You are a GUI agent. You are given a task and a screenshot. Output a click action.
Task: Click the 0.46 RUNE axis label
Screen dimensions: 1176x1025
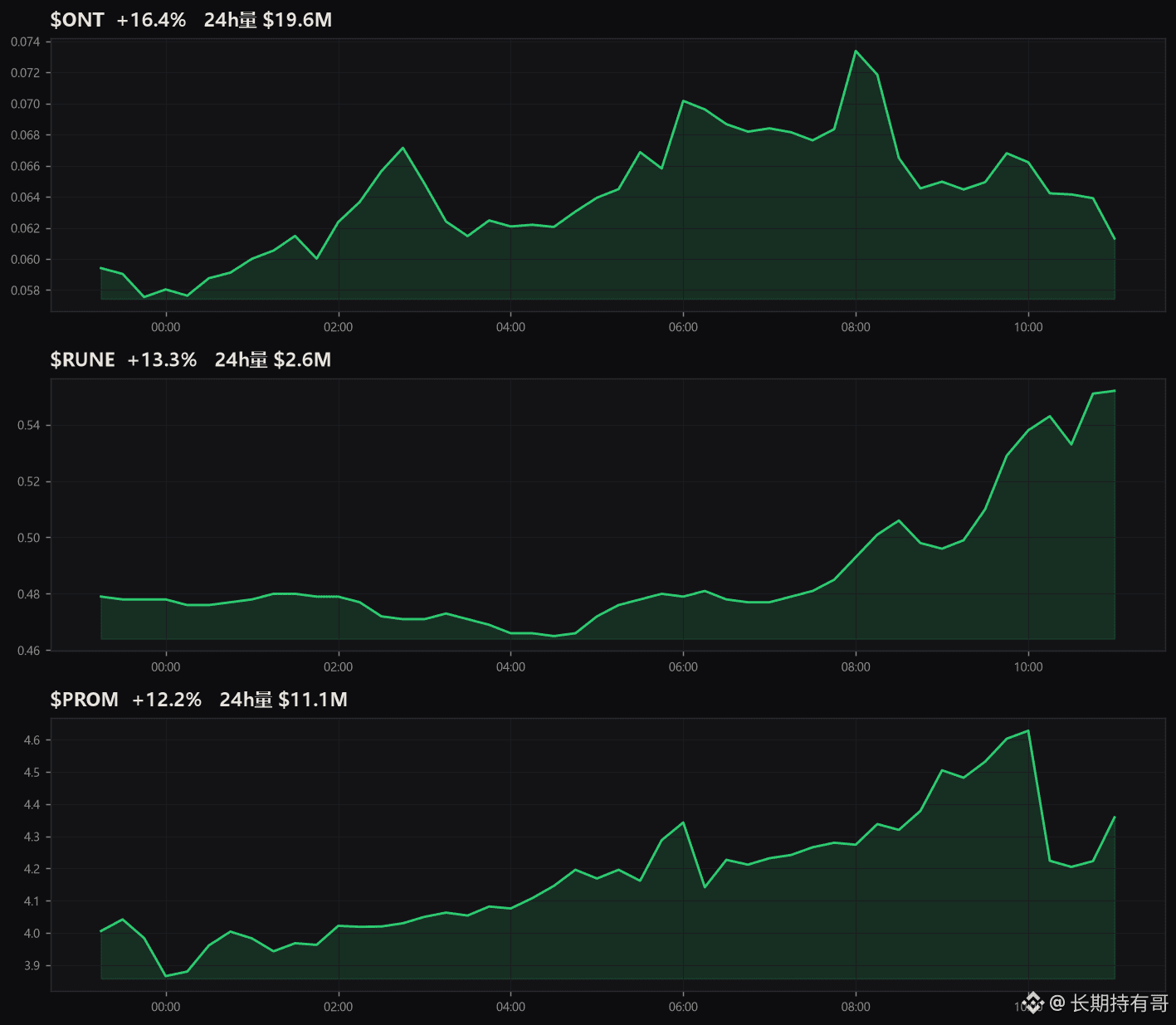tap(28, 651)
